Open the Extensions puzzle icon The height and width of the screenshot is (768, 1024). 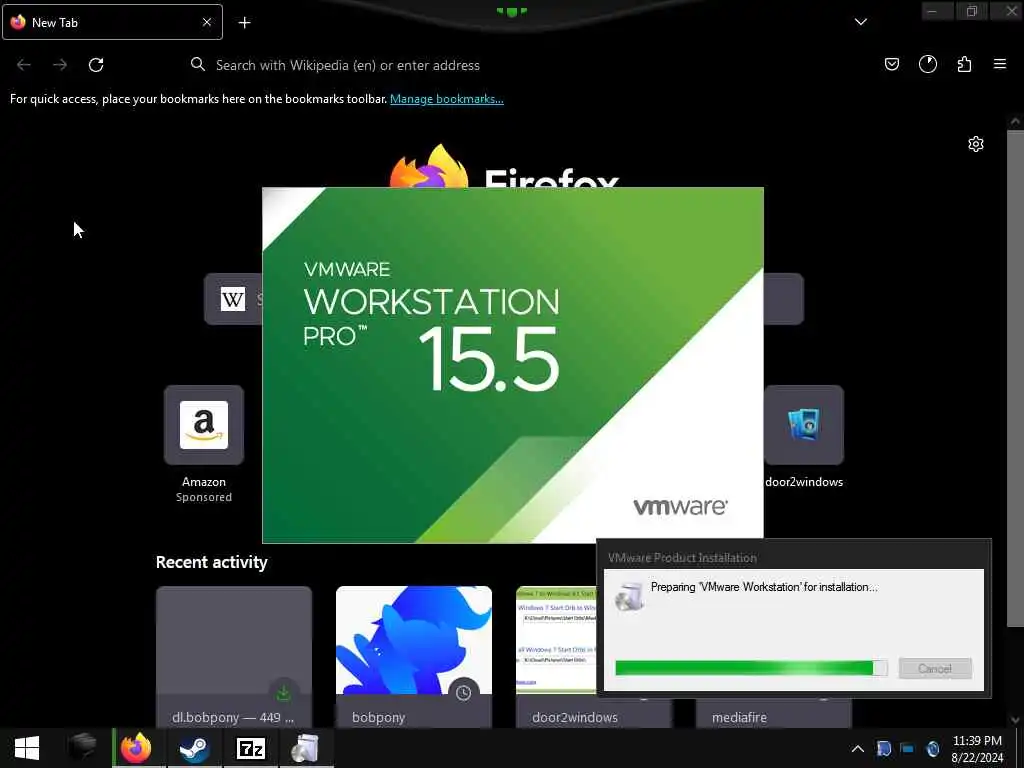[x=964, y=64]
